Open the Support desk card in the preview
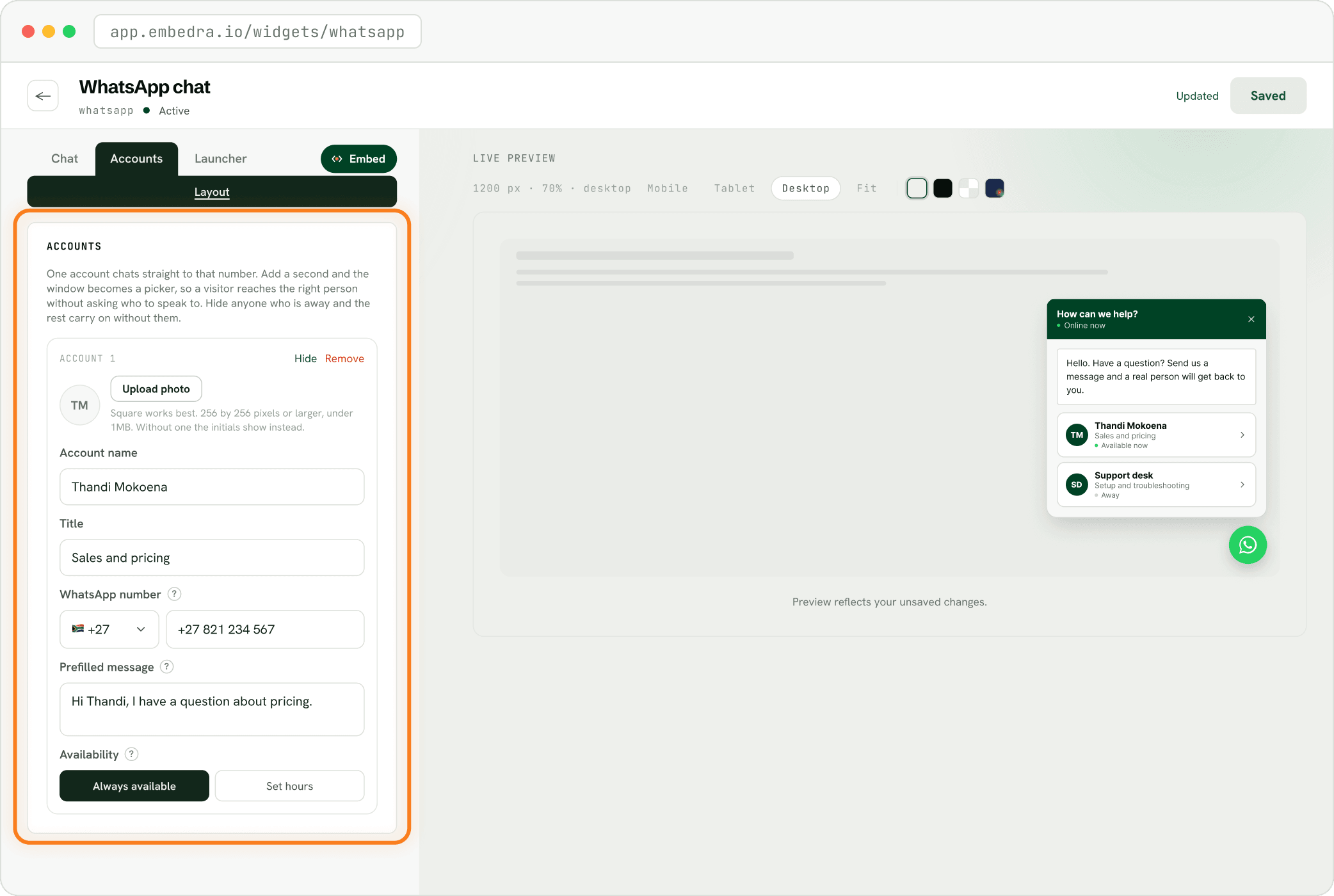The image size is (1334, 896). click(1156, 484)
